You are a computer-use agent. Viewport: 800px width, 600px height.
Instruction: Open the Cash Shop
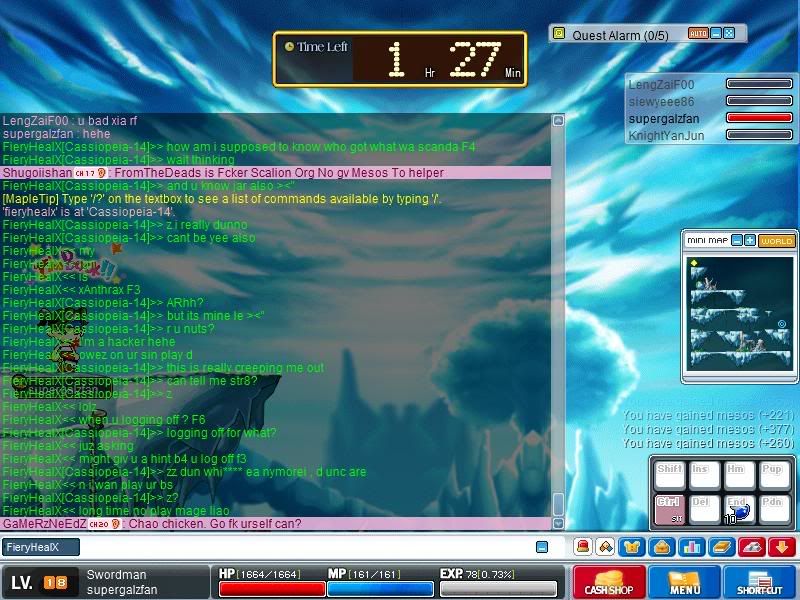coord(610,582)
